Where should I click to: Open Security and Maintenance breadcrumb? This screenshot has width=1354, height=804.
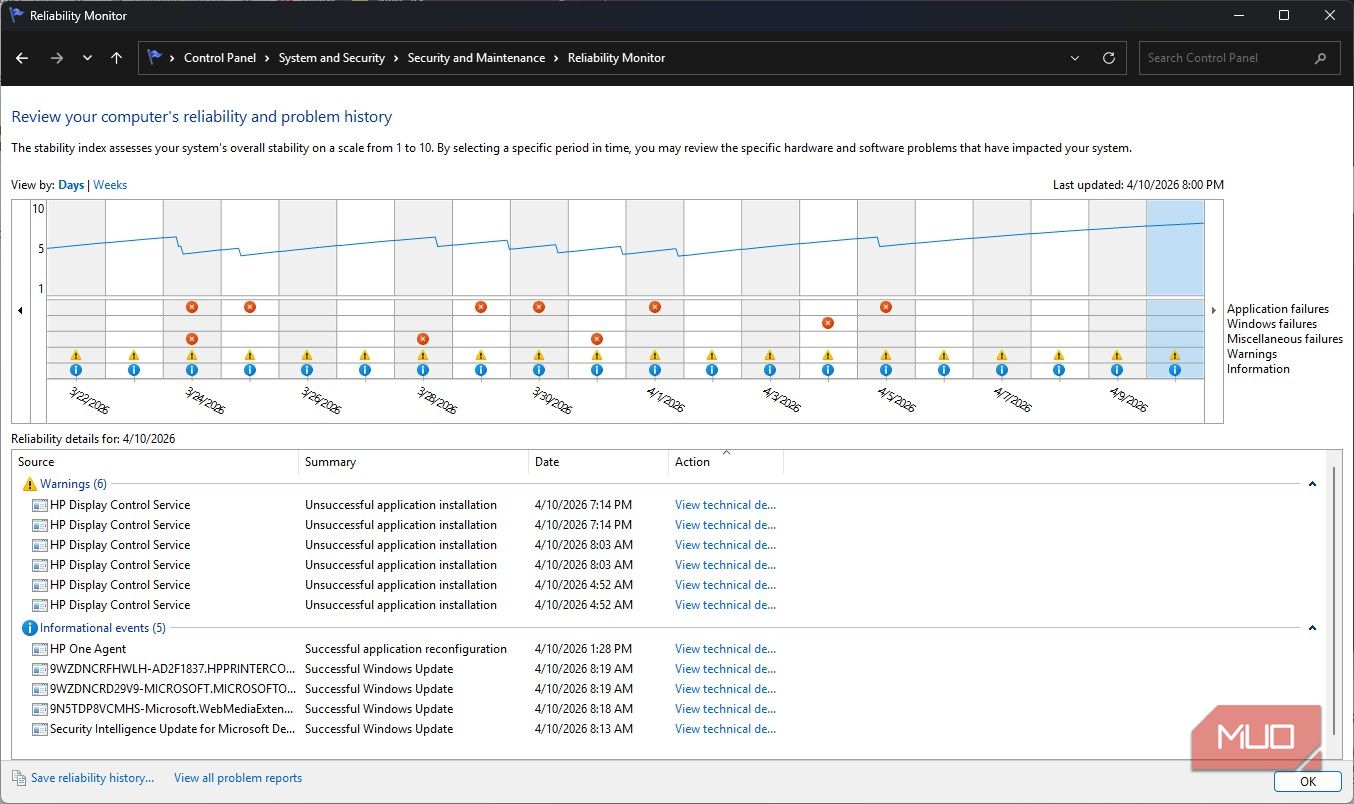476,58
